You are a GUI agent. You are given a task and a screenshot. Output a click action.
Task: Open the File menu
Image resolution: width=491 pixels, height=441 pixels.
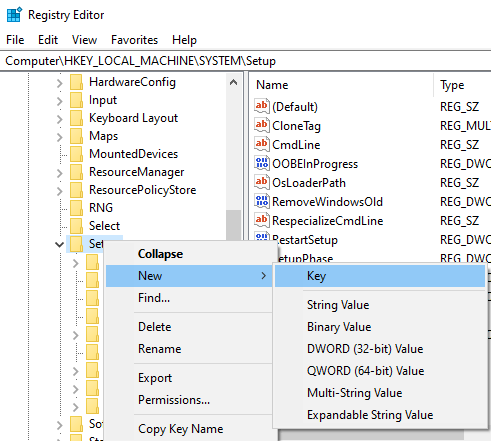tap(15, 40)
